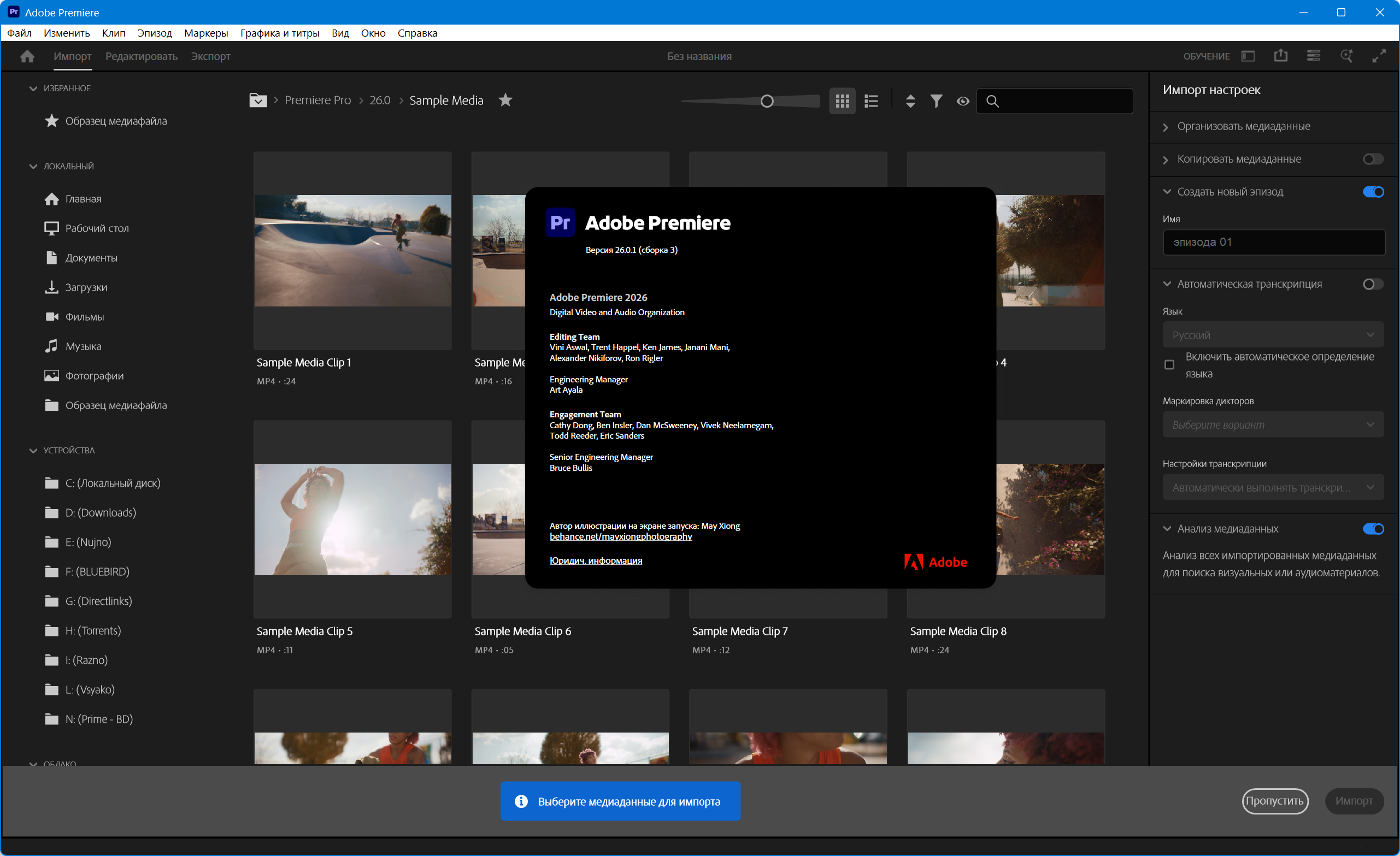The image size is (1400, 856).
Task: Click the sort order arrows icon
Action: click(x=910, y=101)
